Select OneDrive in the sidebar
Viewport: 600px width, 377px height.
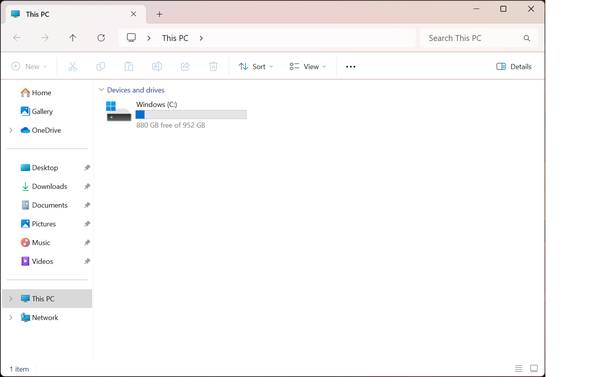click(41, 130)
